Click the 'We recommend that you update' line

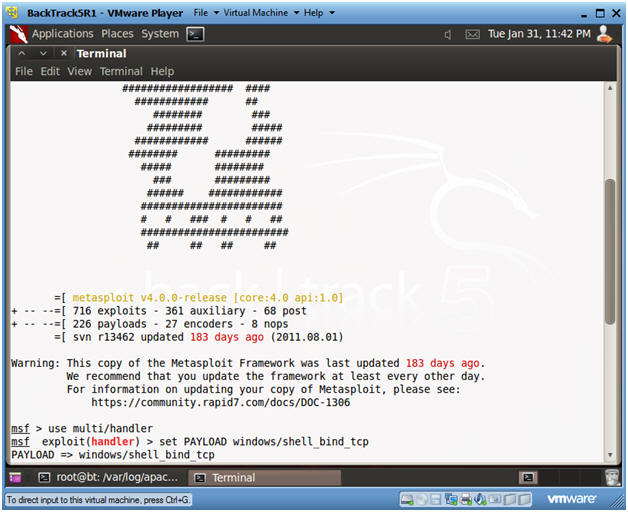tap(276, 376)
